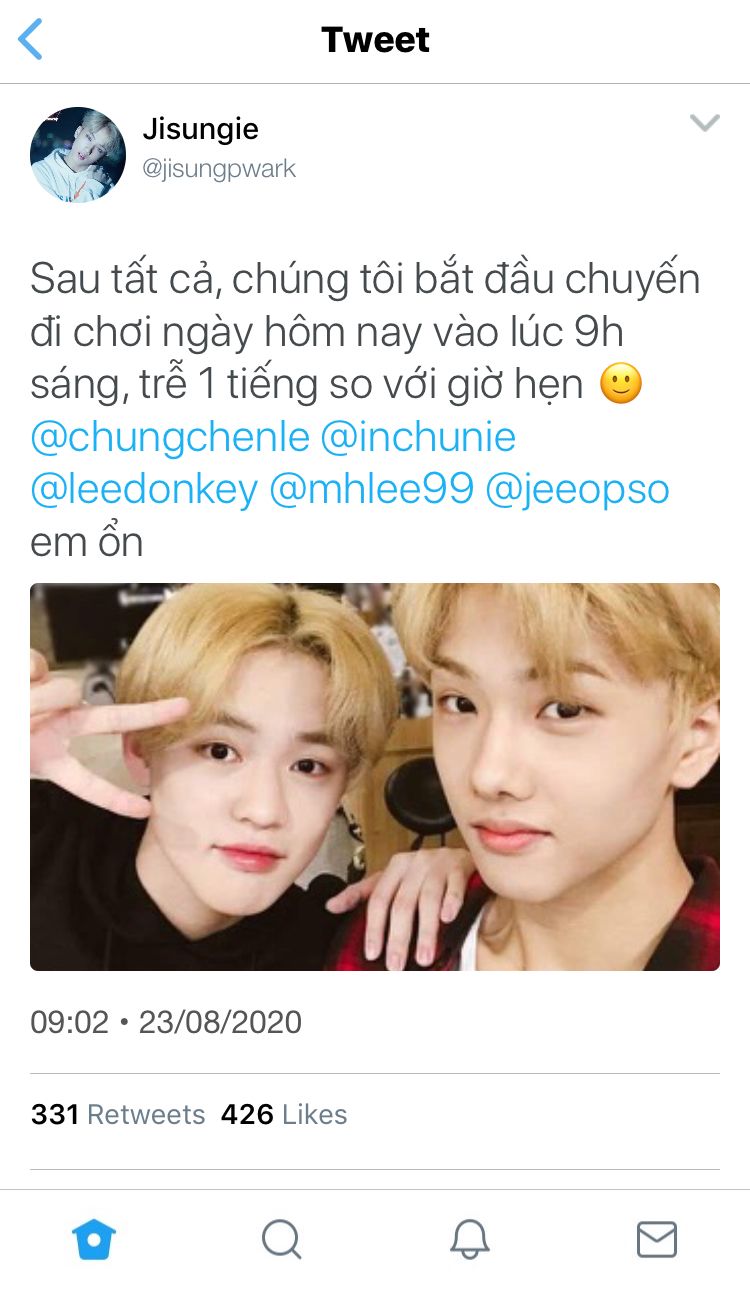Open the @jeeopso mention
This screenshot has height=1289, width=750.
tap(577, 490)
